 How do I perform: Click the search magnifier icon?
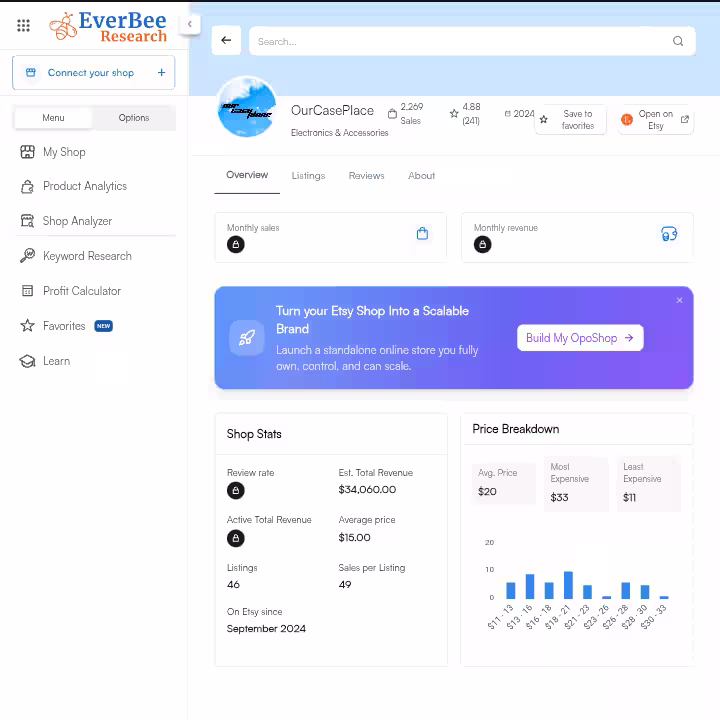(678, 41)
